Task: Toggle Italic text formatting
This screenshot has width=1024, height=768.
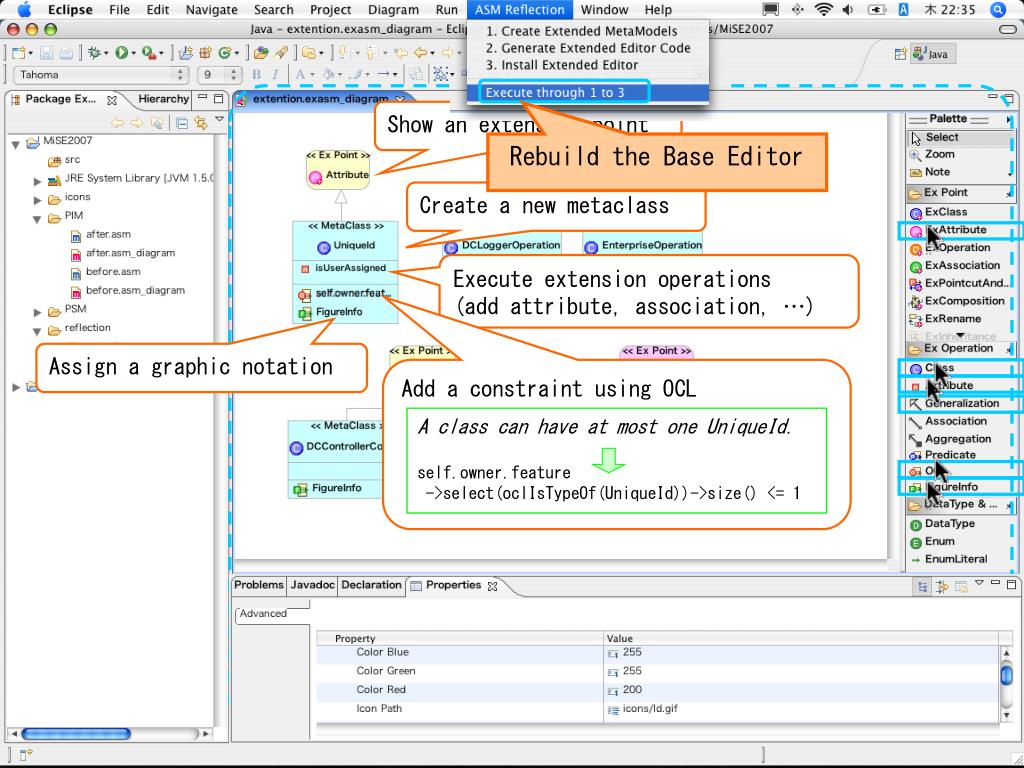Action: (274, 75)
